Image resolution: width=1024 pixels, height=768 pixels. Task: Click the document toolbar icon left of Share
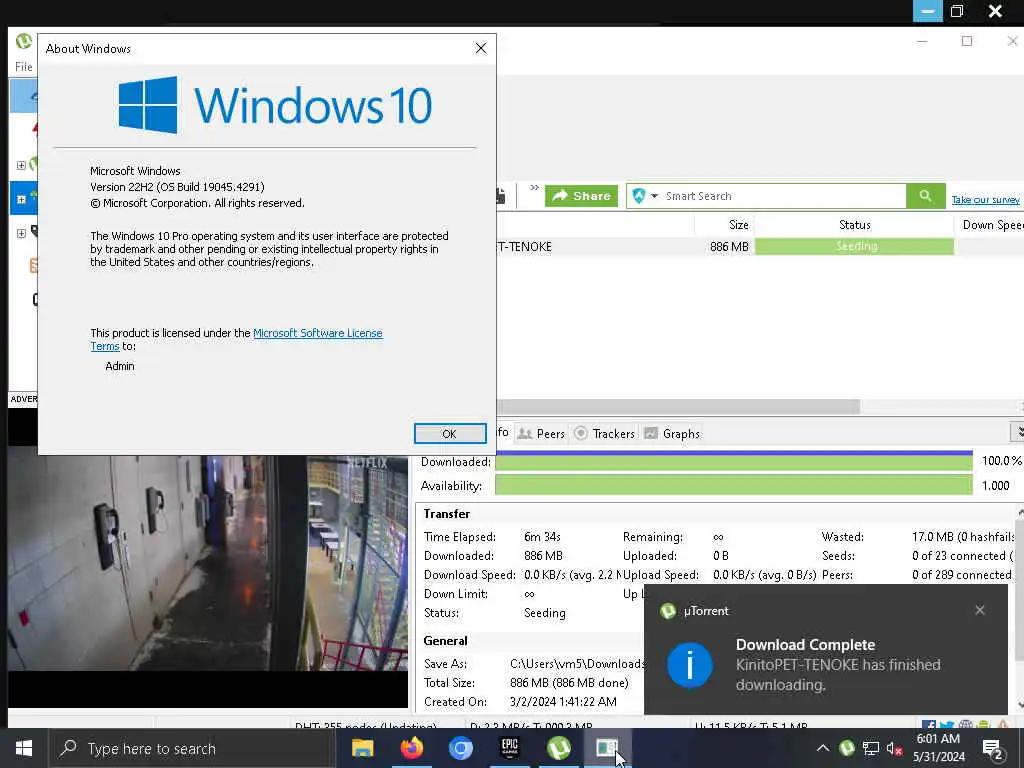point(501,195)
